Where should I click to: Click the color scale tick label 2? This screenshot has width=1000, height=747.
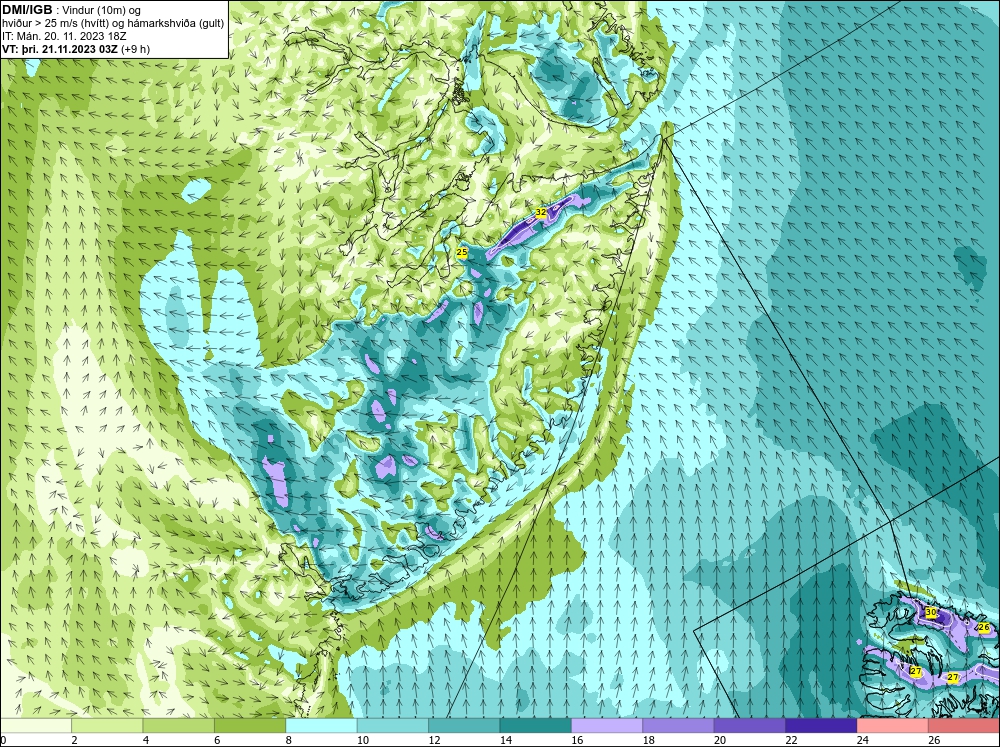(x=75, y=740)
